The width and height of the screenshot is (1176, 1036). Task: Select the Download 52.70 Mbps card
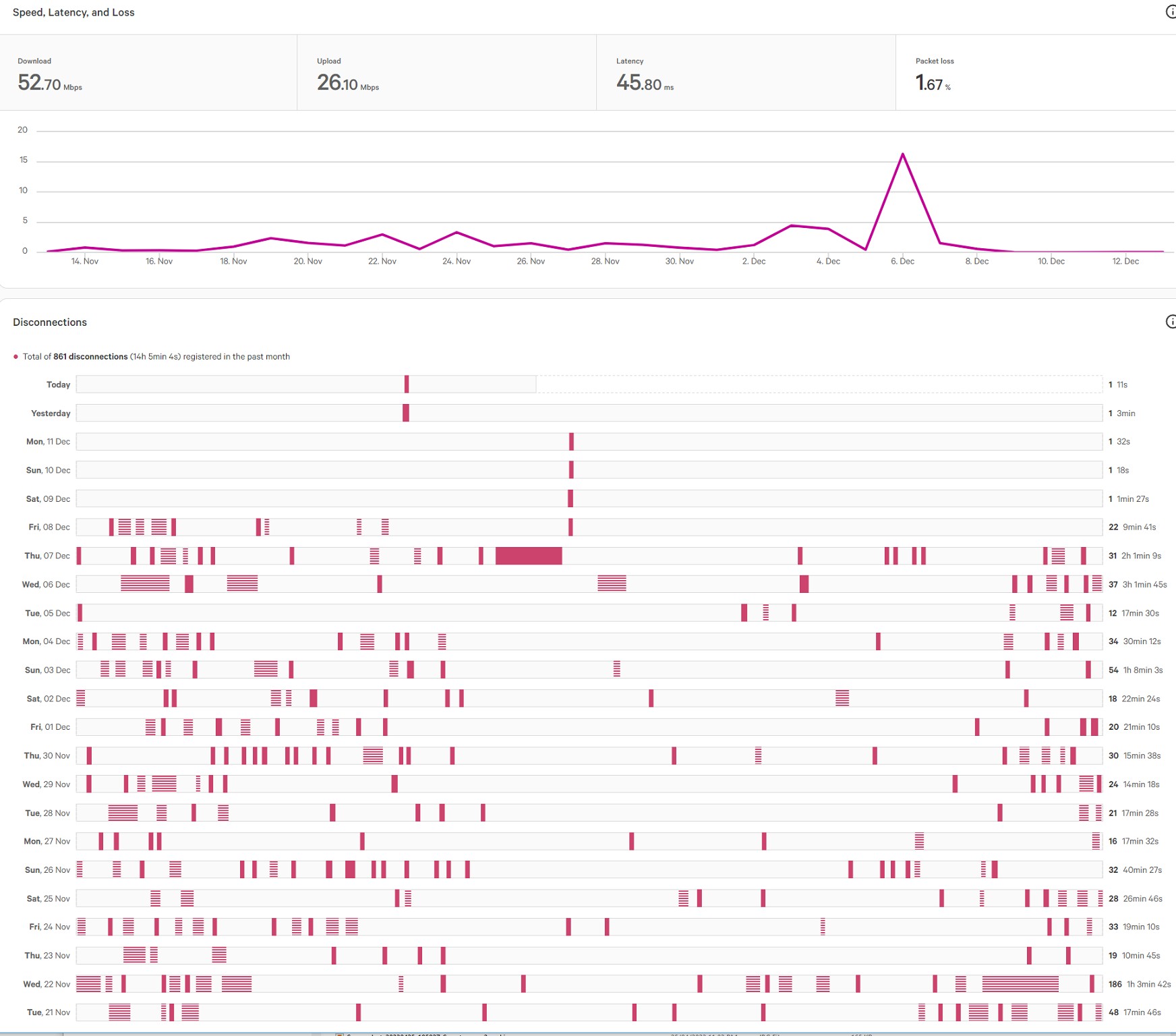coord(148,73)
